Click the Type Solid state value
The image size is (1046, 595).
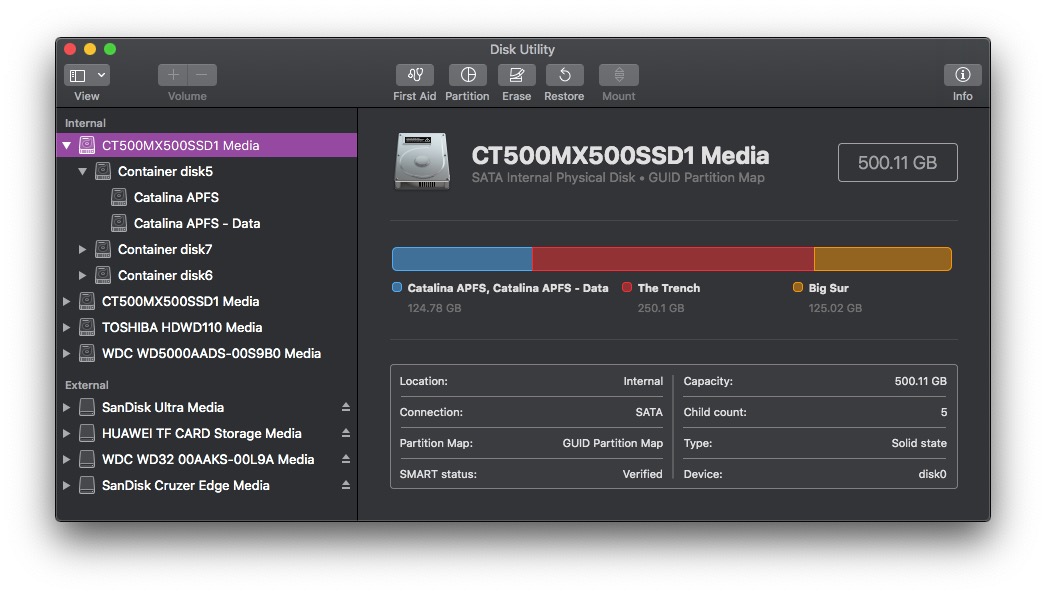(919, 444)
